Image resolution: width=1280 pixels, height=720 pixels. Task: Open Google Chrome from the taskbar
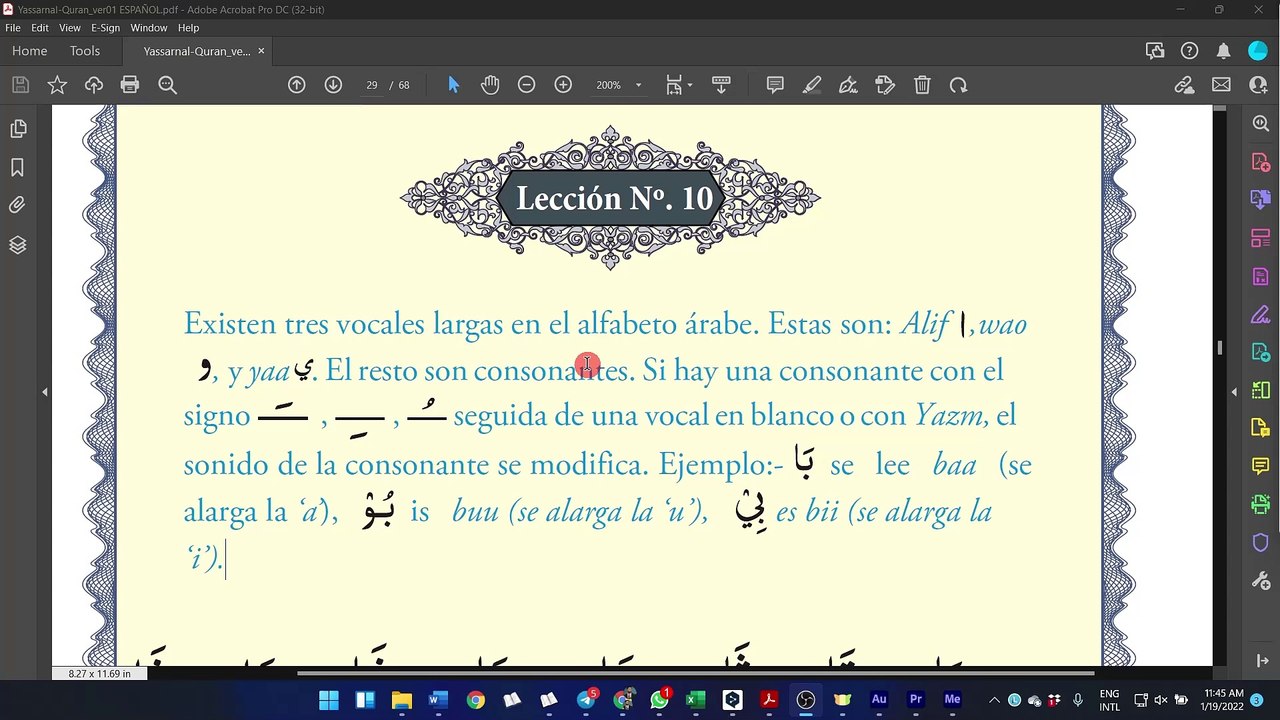[475, 700]
